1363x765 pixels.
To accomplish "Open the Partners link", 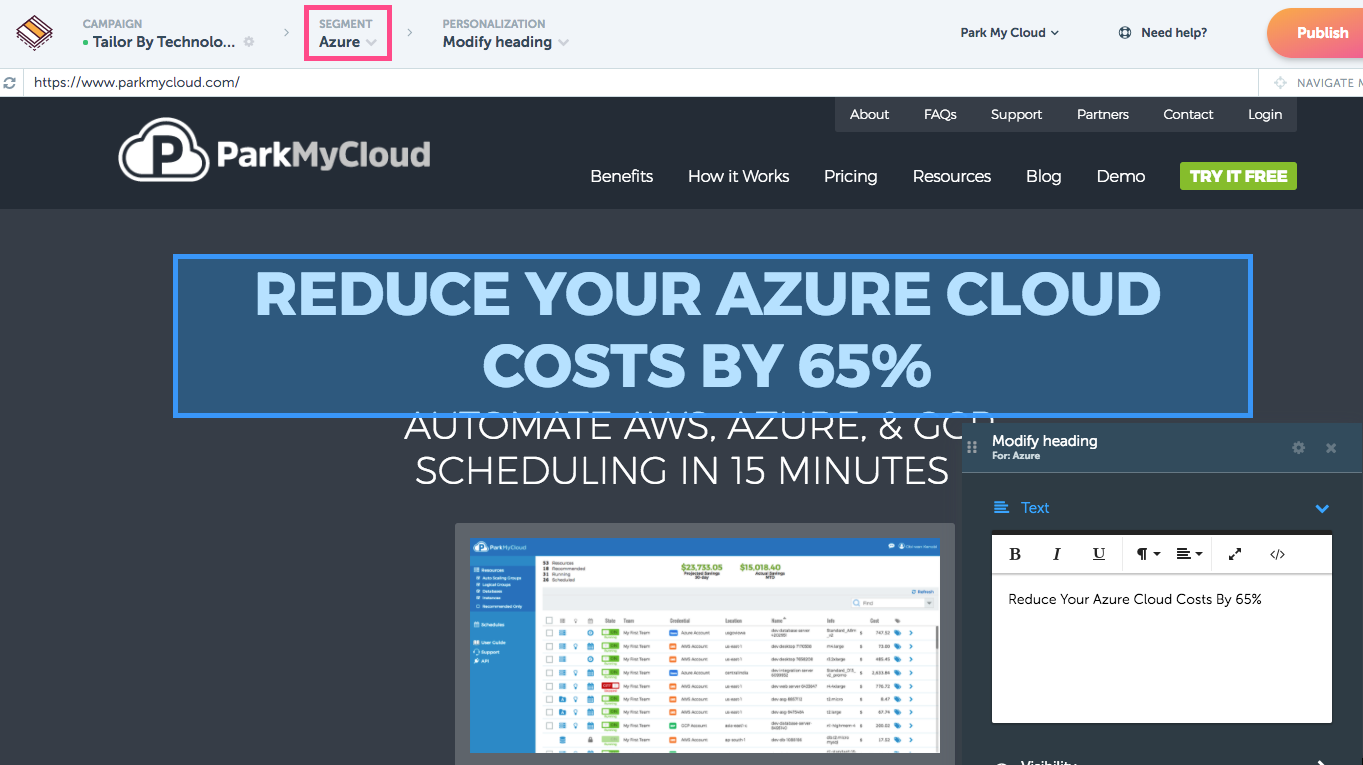I will pos(1102,114).
